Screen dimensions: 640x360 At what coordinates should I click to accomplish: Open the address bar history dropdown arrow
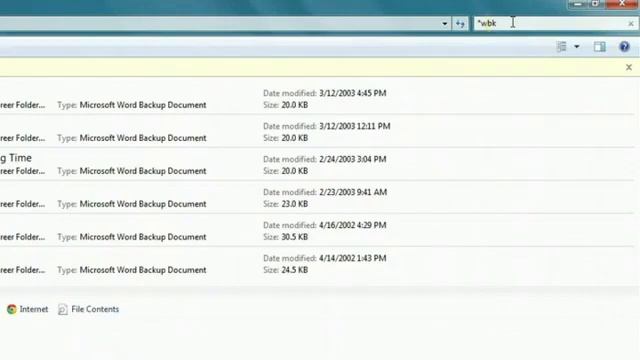[x=444, y=24]
